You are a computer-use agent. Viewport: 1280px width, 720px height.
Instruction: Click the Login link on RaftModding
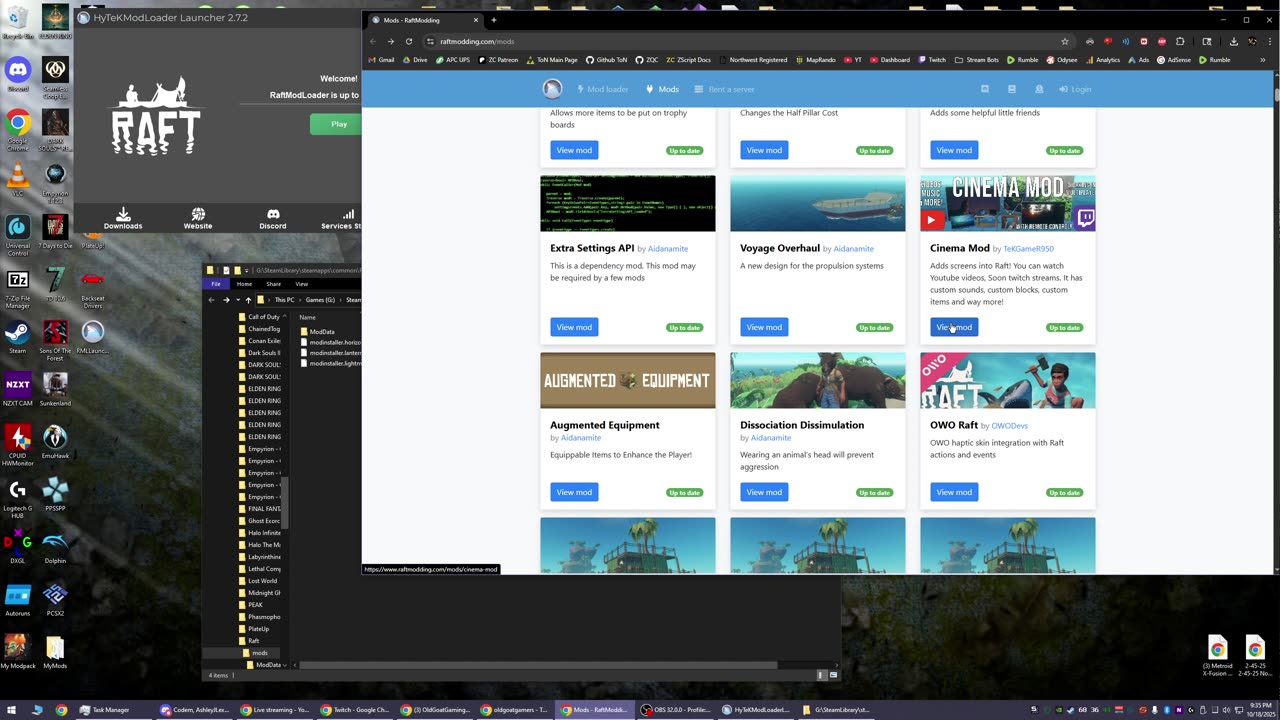pyautogui.click(x=1075, y=89)
